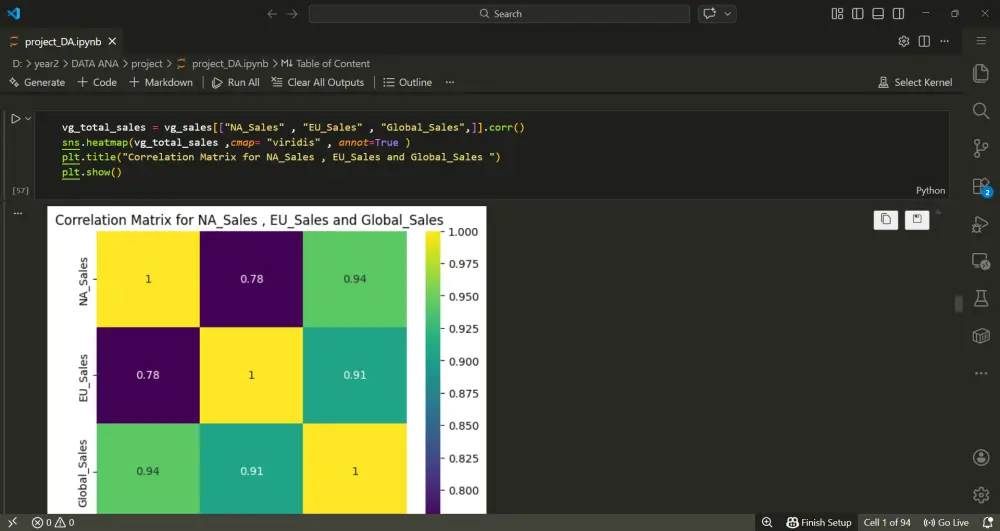The height and width of the screenshot is (531, 1000).
Task: Toggle the primary side bar layout
Action: [x=857, y=14]
